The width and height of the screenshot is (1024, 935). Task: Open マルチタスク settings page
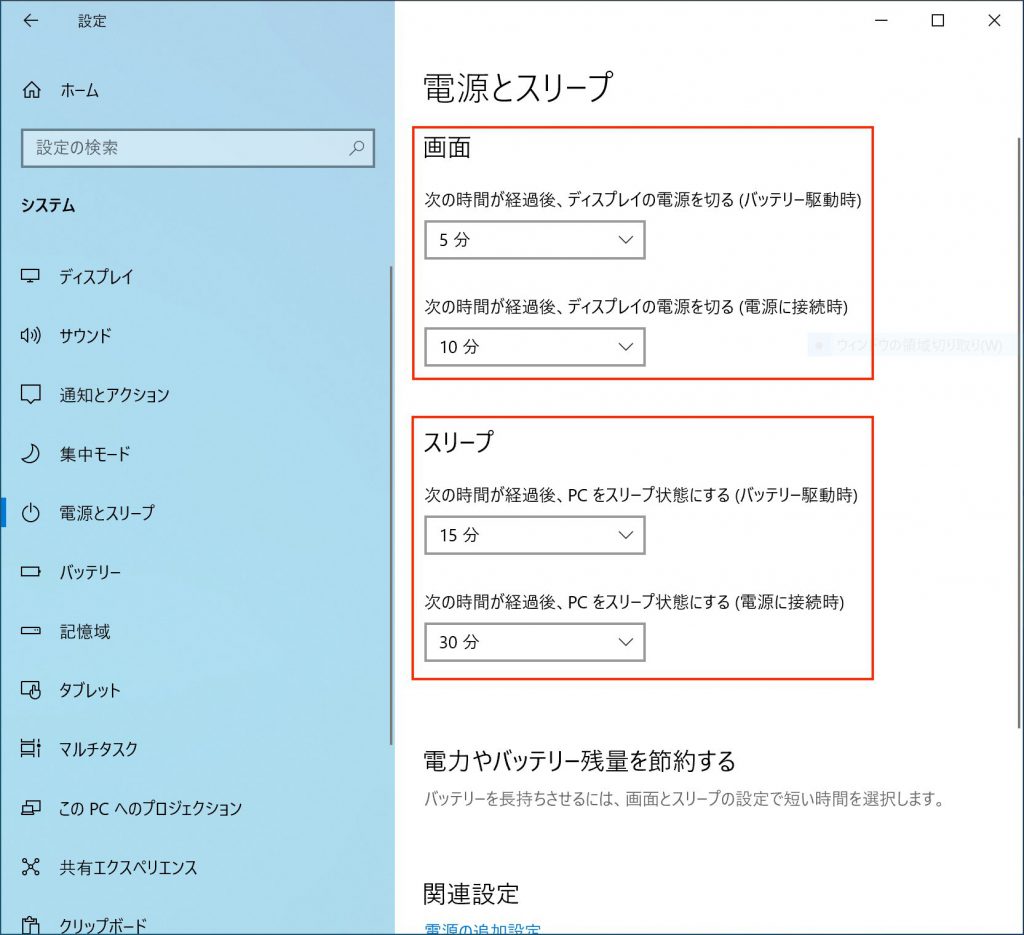coord(98,749)
